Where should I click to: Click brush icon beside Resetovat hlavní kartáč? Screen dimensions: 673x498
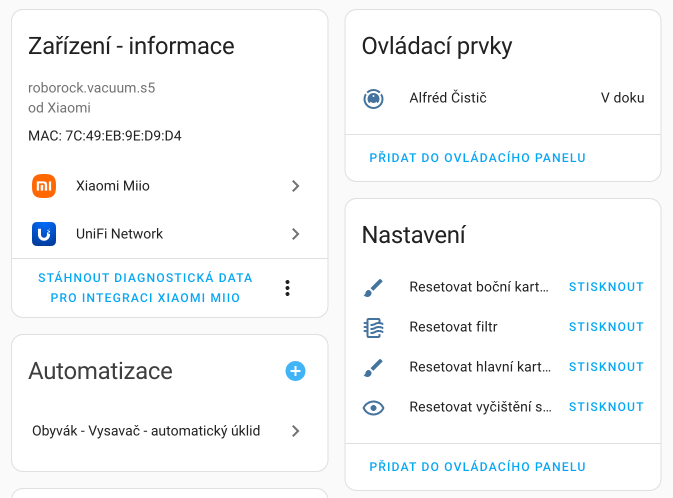click(x=373, y=367)
